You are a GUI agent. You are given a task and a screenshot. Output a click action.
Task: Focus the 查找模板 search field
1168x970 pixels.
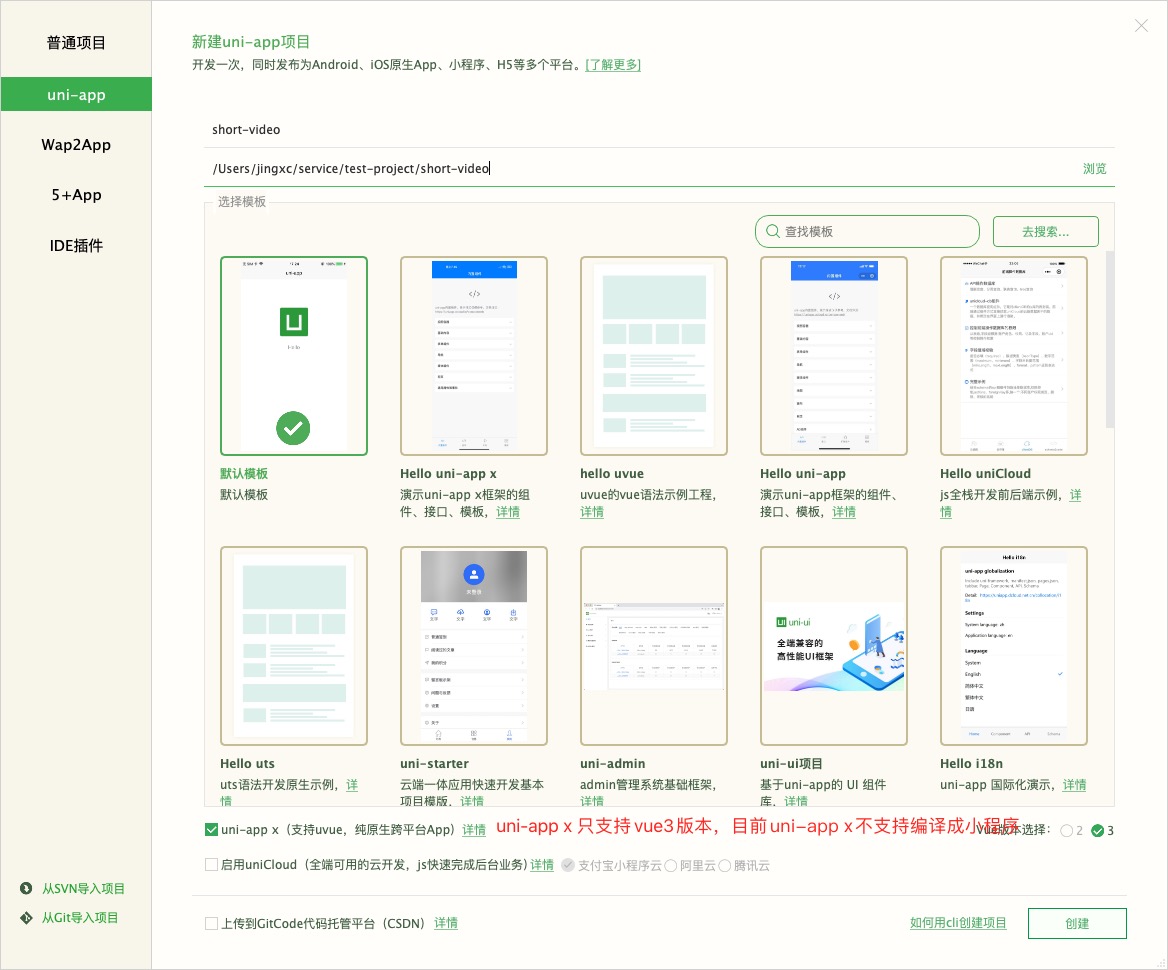point(867,232)
